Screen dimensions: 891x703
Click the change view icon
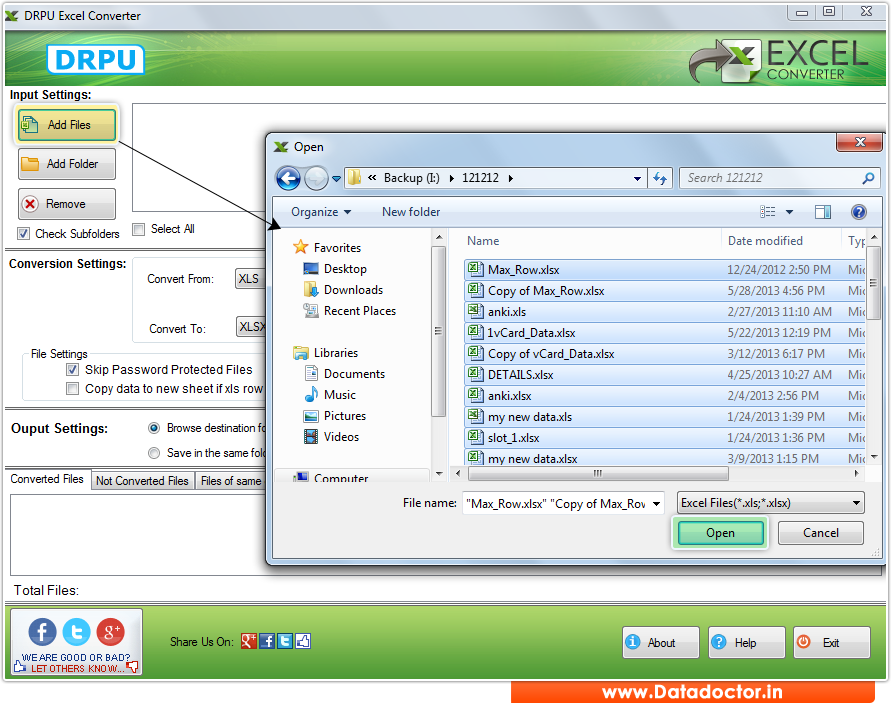(x=768, y=212)
